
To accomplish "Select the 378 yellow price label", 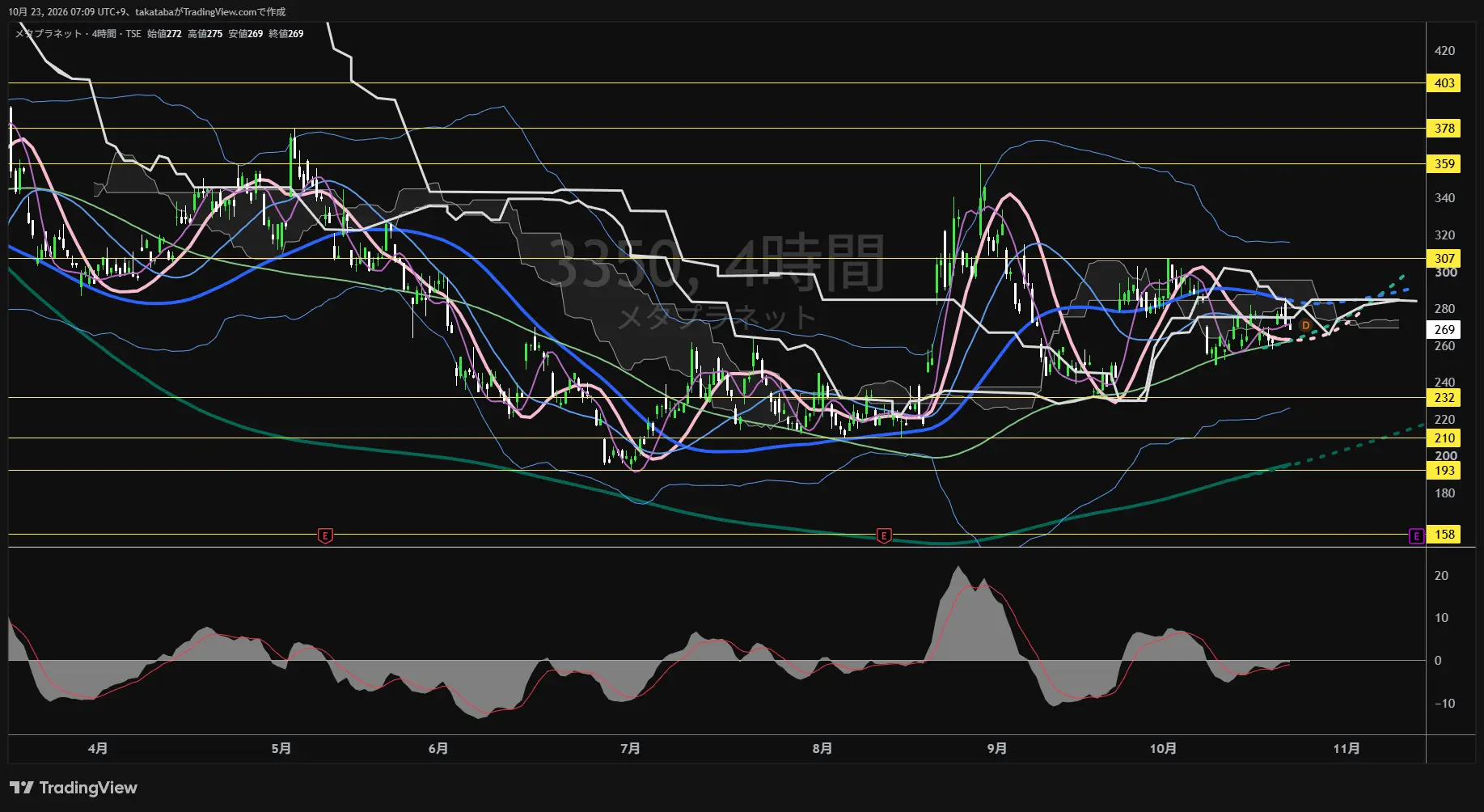I will click(x=1444, y=129).
